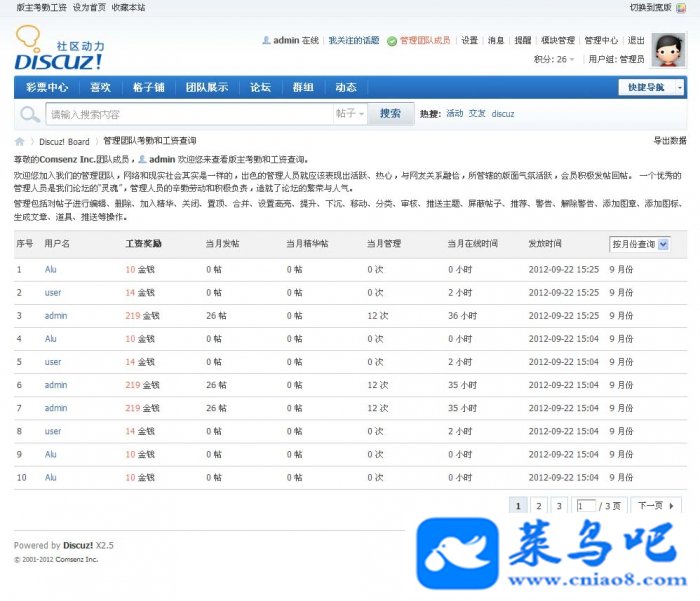
Task: Click 2012-09-22 15:25 cell in row 1
Action: point(564,269)
